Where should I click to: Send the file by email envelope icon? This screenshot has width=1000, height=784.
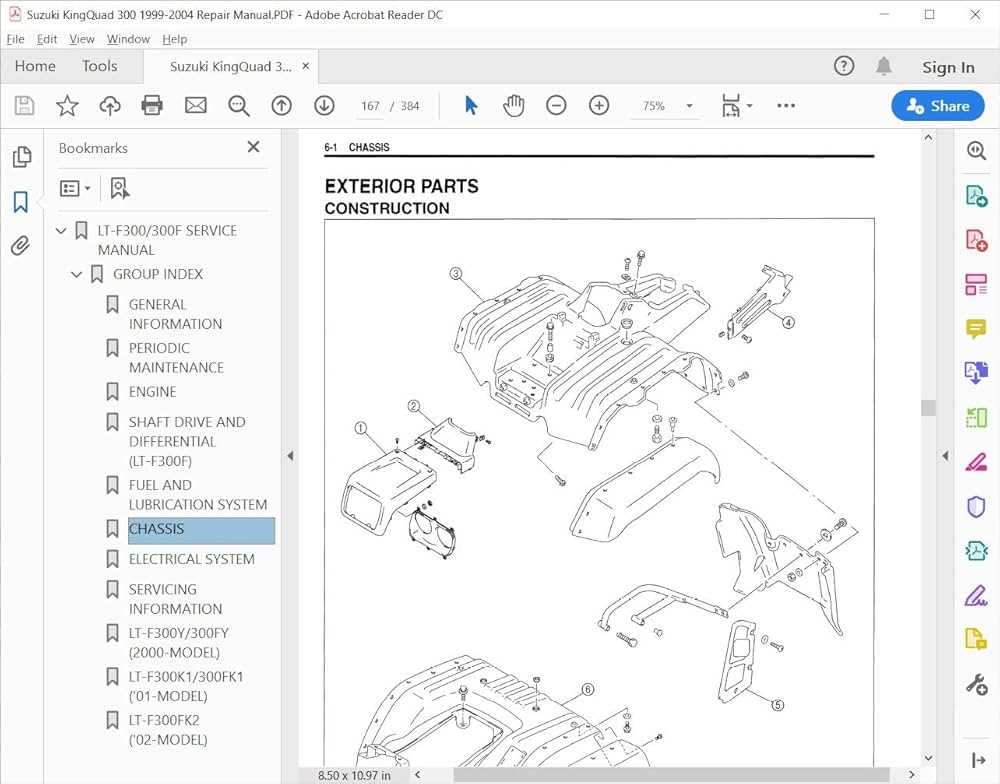pyautogui.click(x=195, y=105)
